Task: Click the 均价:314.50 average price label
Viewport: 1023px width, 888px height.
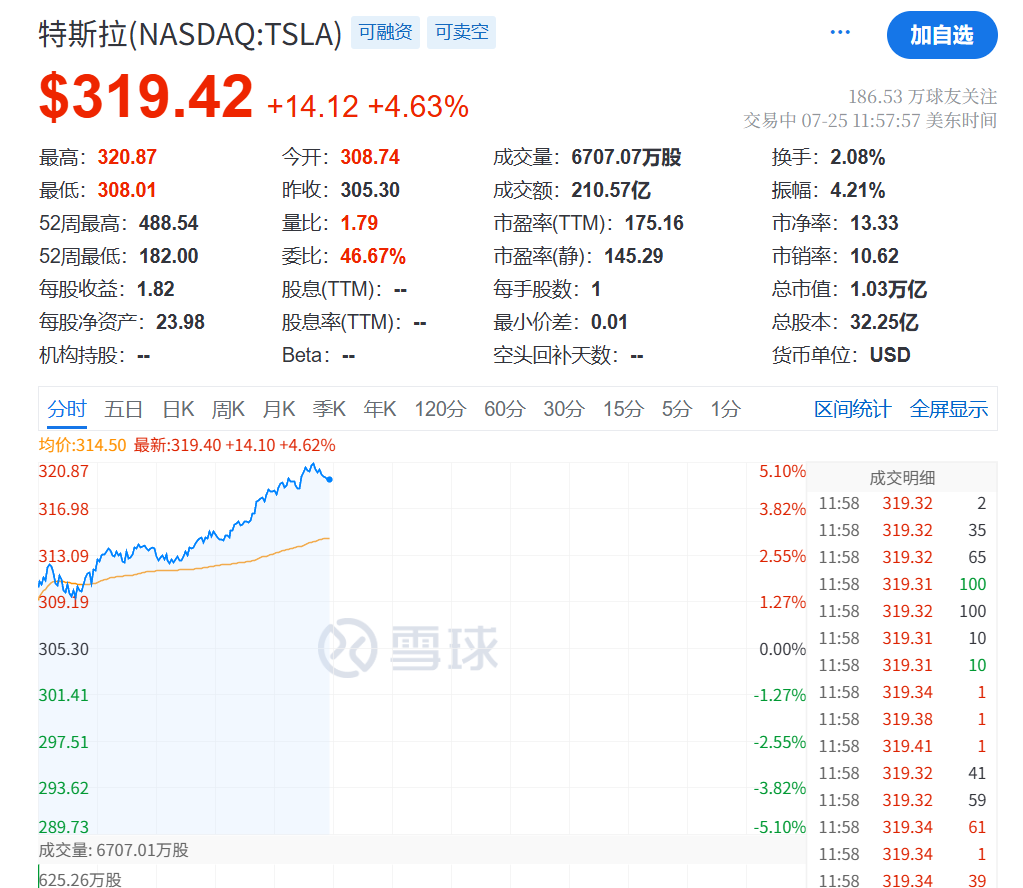Action: 82,446
